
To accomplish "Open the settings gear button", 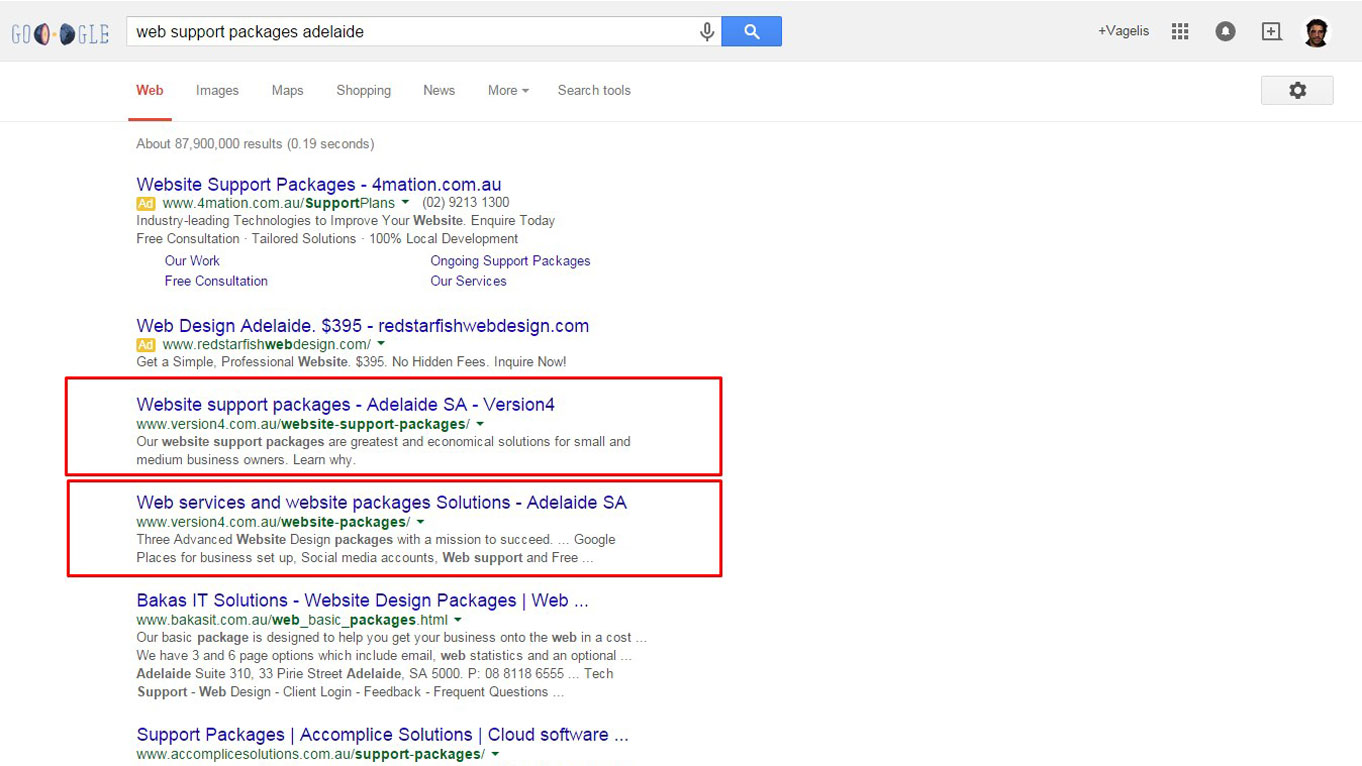I will pos(1297,90).
